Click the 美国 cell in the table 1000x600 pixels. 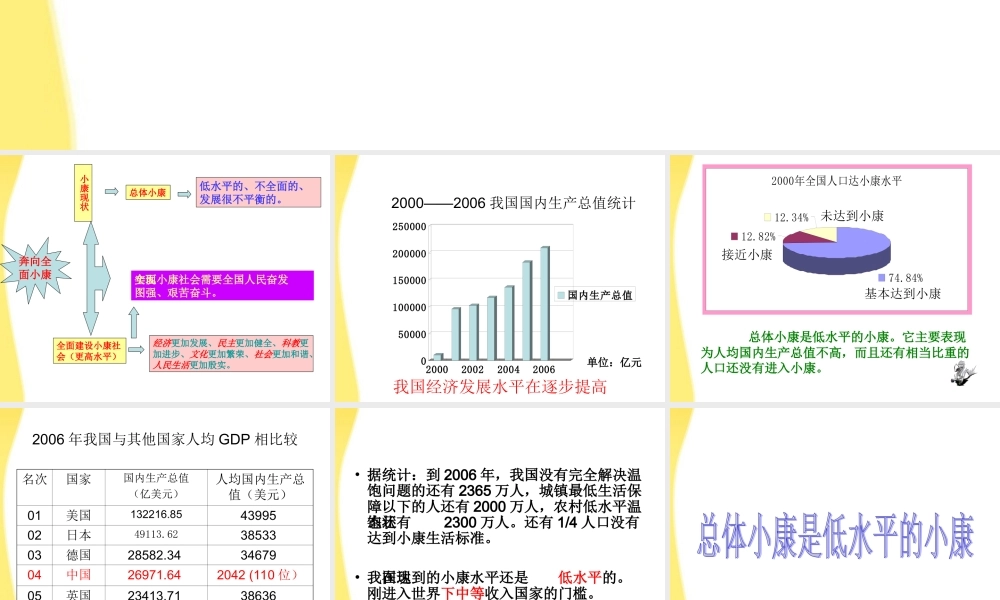tap(78, 515)
